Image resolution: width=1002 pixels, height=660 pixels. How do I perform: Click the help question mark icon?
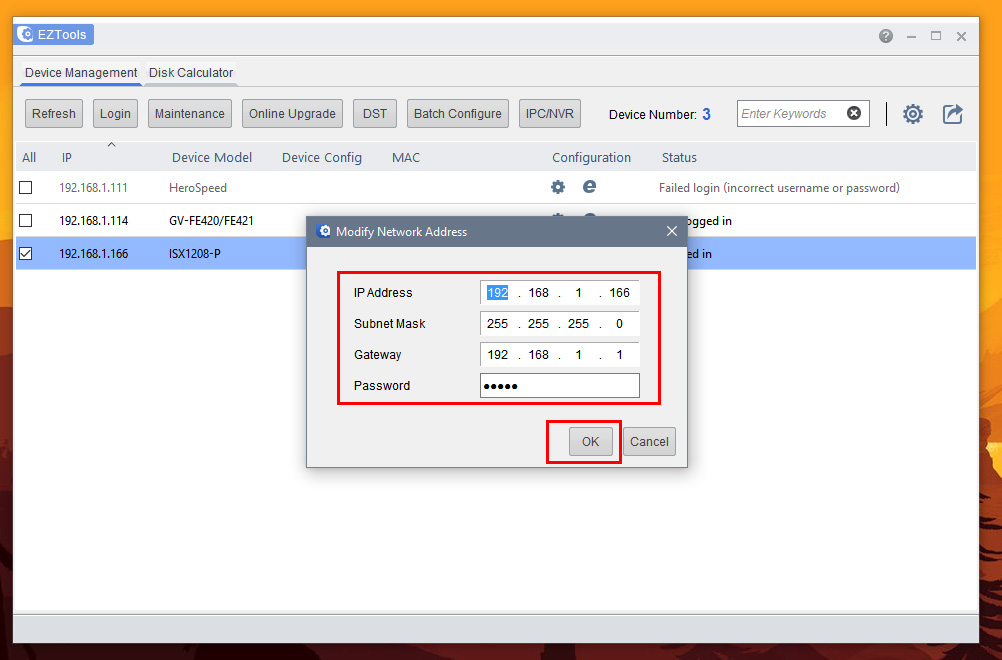point(886,36)
